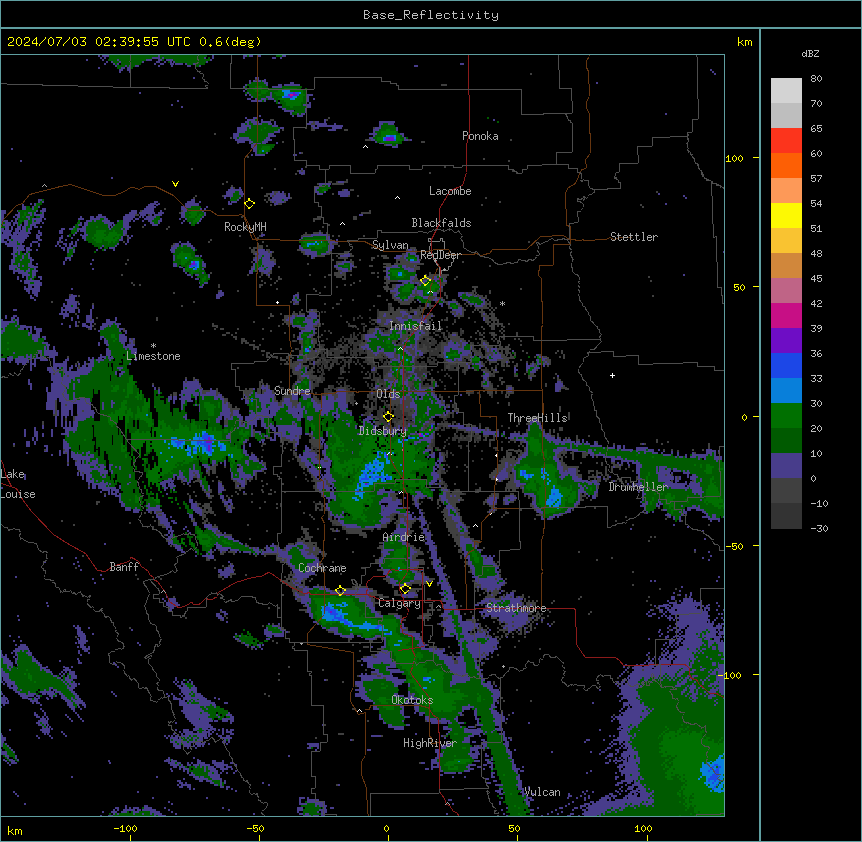Click the 100 tick on the y-axis
The width and height of the screenshot is (862, 842).
(x=734, y=158)
